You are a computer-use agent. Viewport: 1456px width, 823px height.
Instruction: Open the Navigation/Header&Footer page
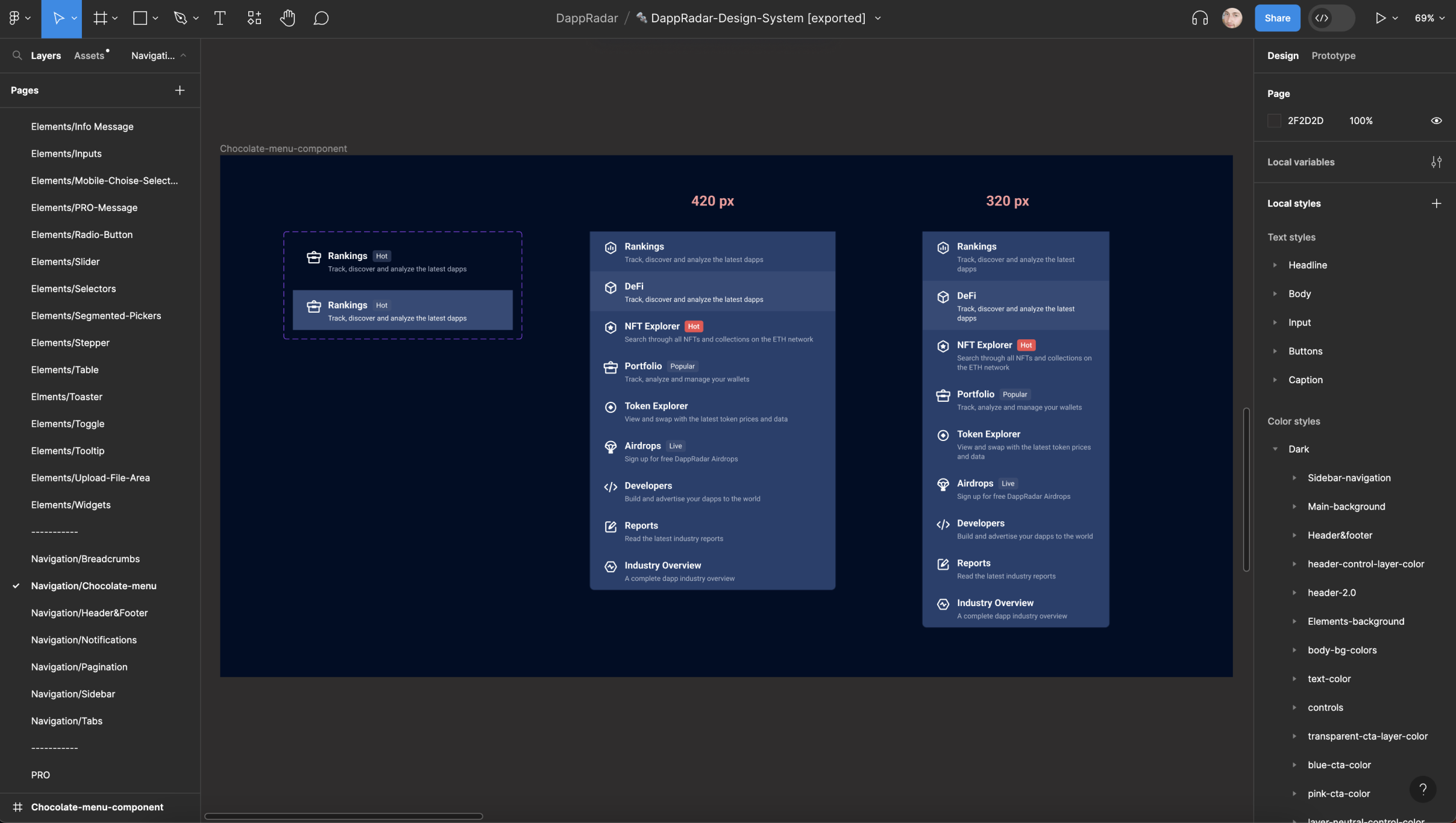[89, 613]
